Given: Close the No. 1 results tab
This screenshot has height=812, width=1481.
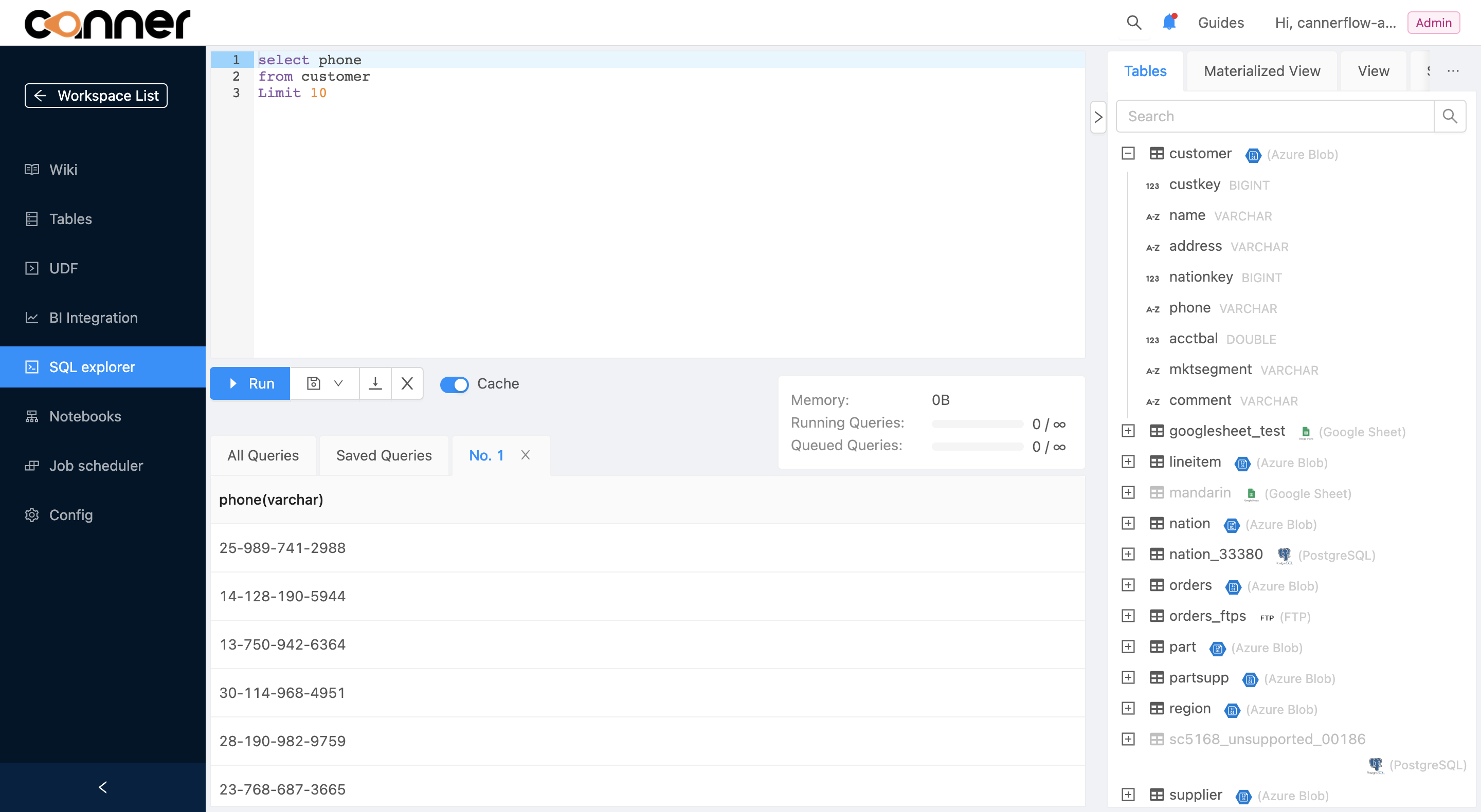Looking at the screenshot, I should (x=526, y=455).
